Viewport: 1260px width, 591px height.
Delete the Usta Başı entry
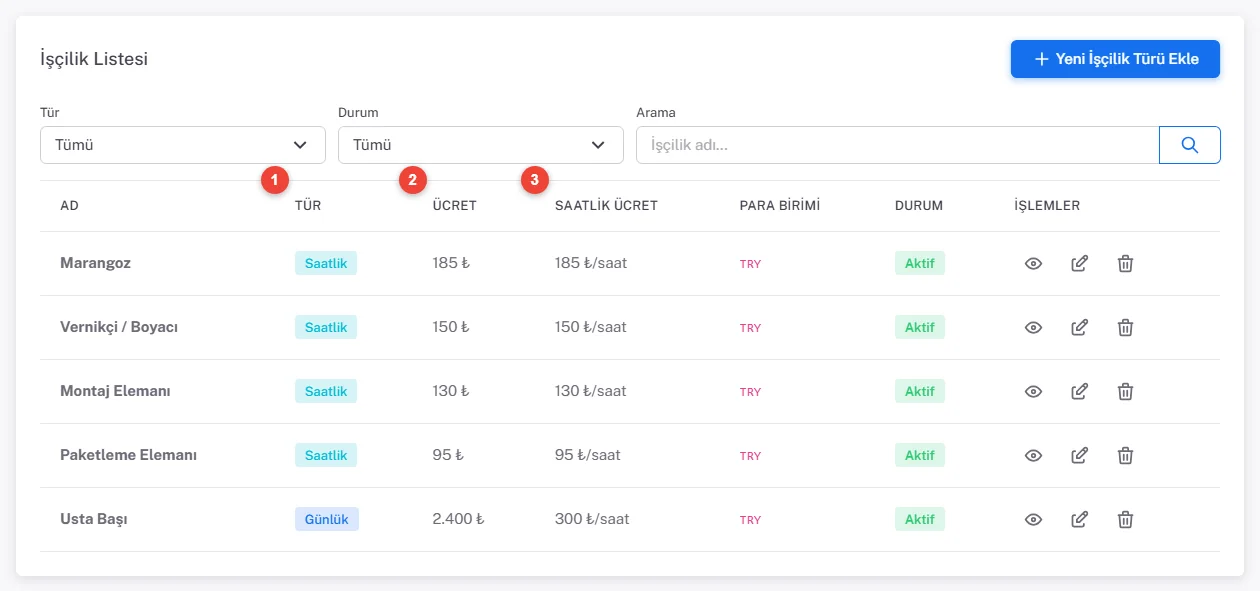coord(1125,520)
